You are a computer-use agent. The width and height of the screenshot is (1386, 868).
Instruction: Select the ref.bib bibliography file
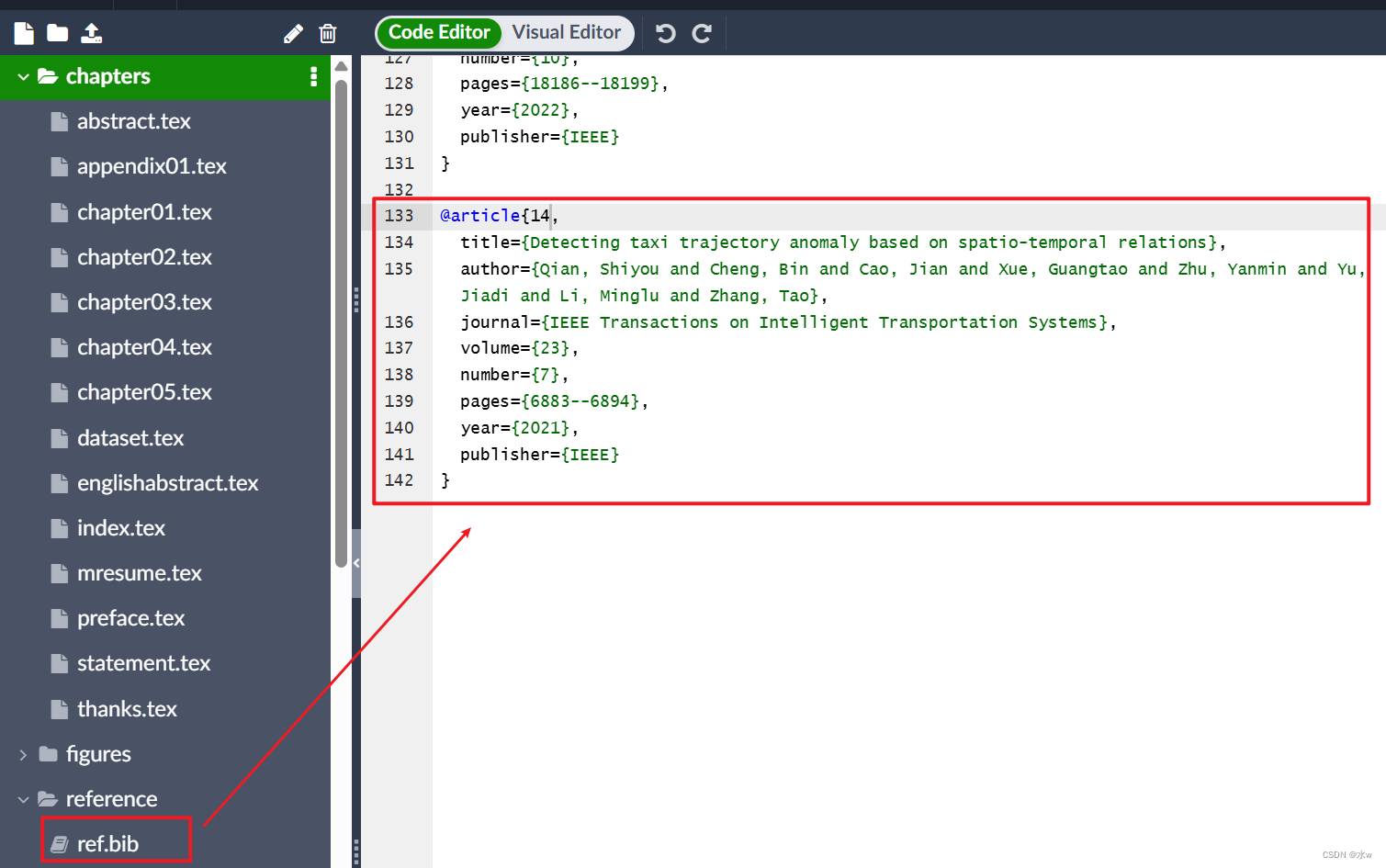[107, 844]
